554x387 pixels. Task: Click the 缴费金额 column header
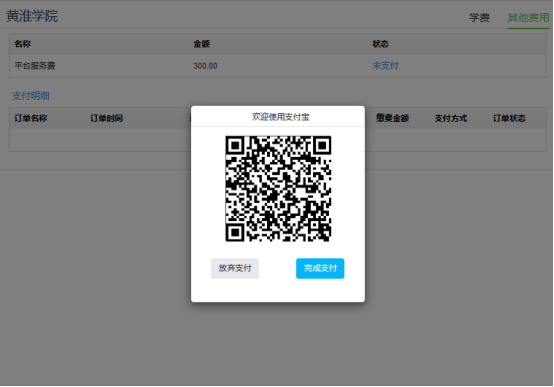click(x=392, y=118)
